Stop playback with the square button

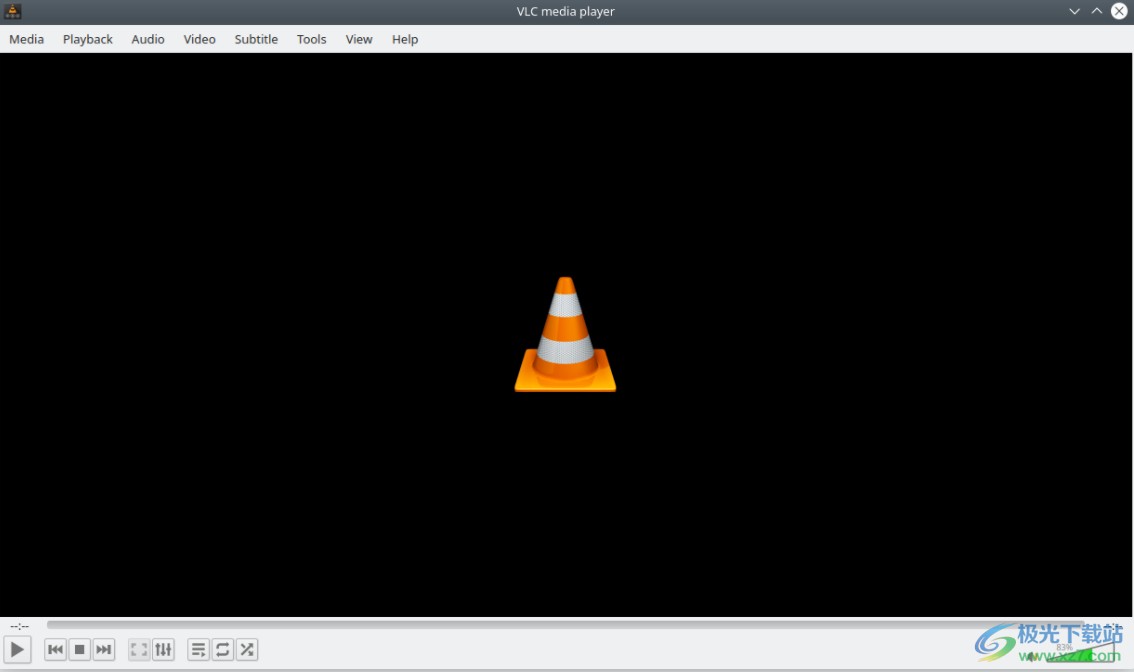click(80, 650)
